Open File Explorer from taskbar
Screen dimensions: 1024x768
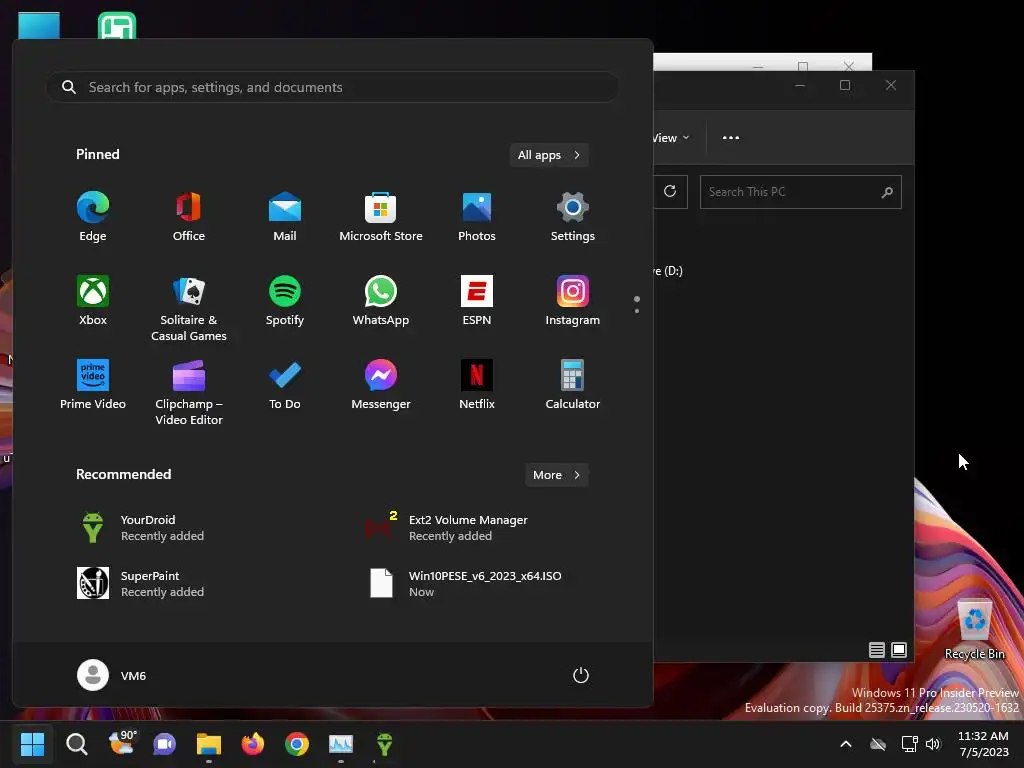209,744
